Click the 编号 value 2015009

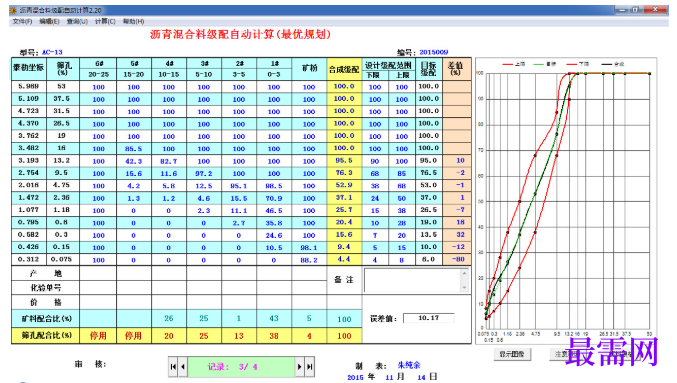433,52
